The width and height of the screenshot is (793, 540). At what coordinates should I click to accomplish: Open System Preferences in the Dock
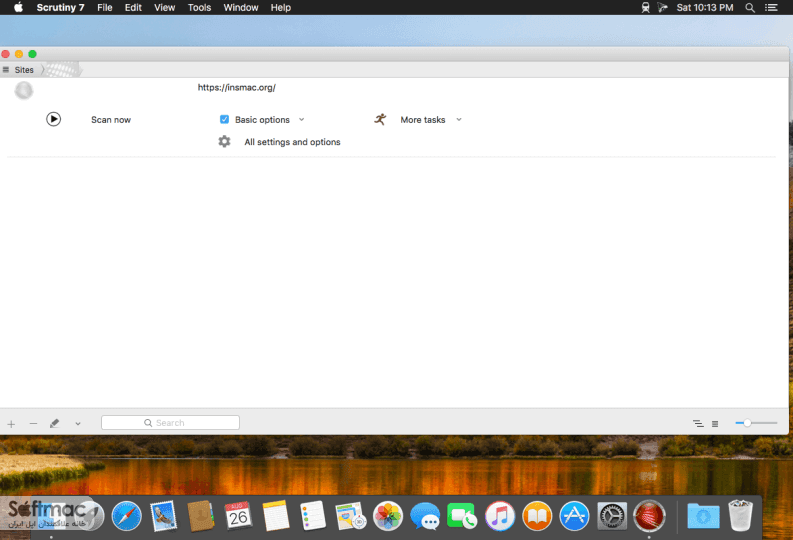tap(612, 516)
